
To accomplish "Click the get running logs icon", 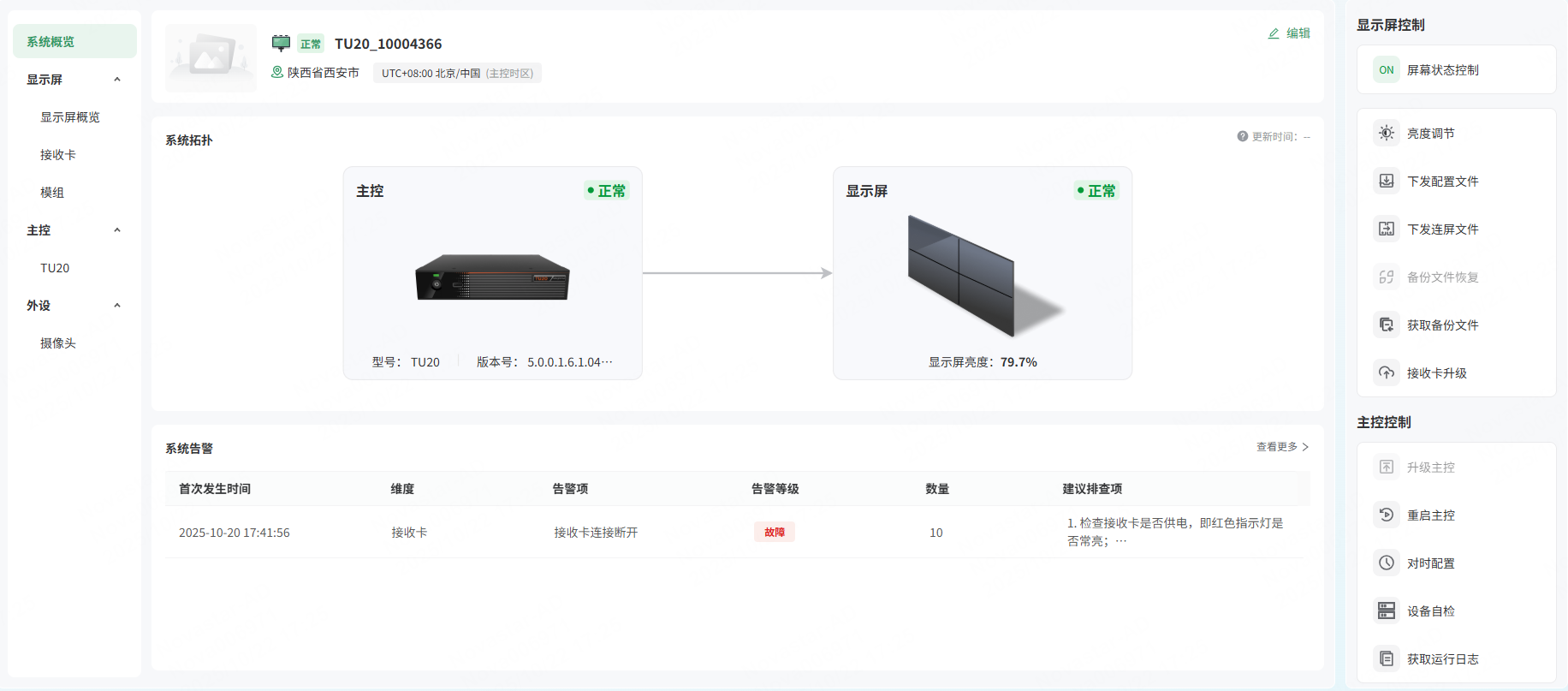I will [x=1386, y=658].
